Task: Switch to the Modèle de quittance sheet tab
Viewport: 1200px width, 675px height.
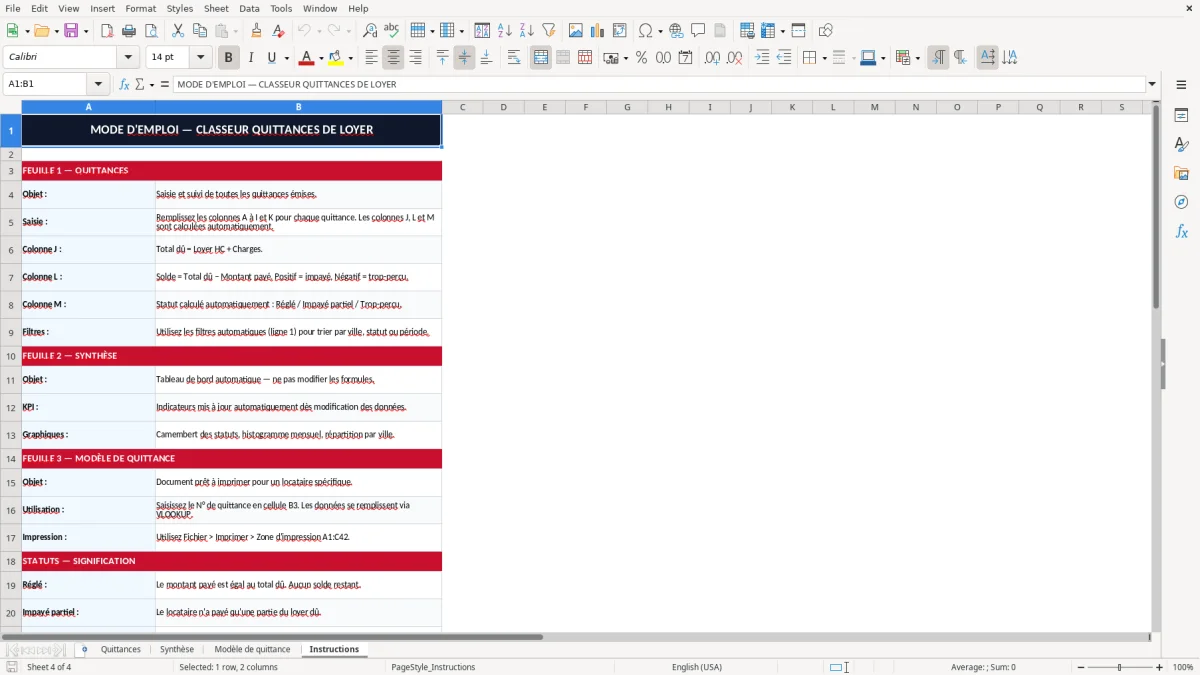Action: pos(252,649)
